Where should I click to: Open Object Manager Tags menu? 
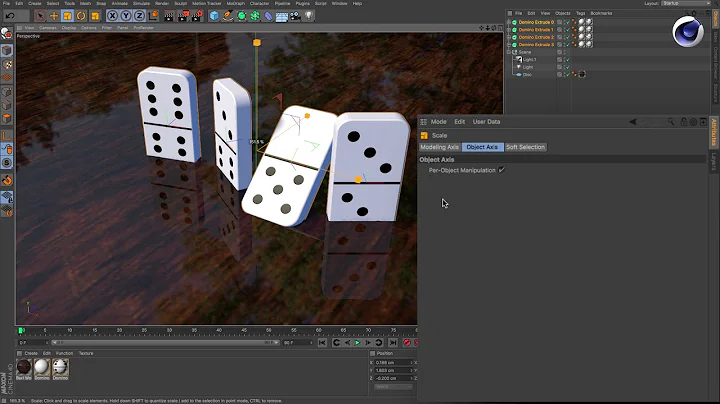tap(580, 13)
